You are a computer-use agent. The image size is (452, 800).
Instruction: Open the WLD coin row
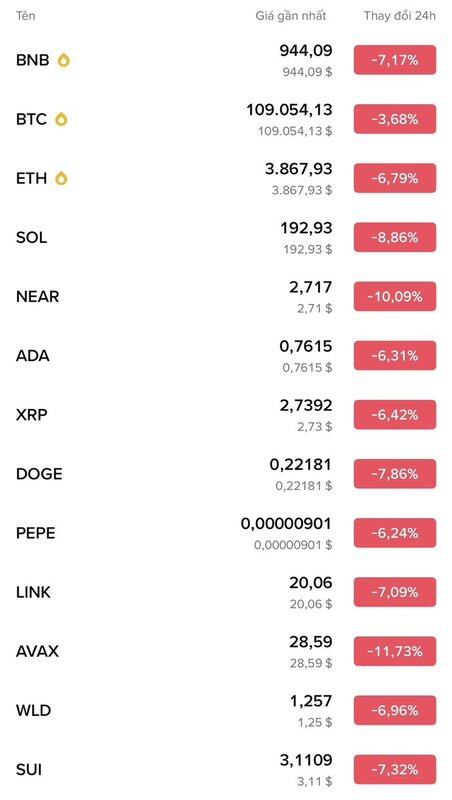(226, 710)
